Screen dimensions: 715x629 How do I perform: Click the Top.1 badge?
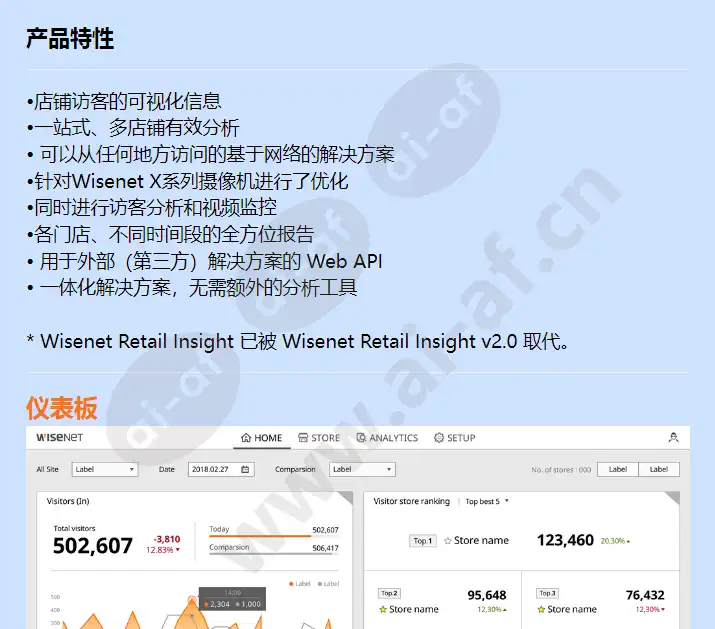click(423, 541)
